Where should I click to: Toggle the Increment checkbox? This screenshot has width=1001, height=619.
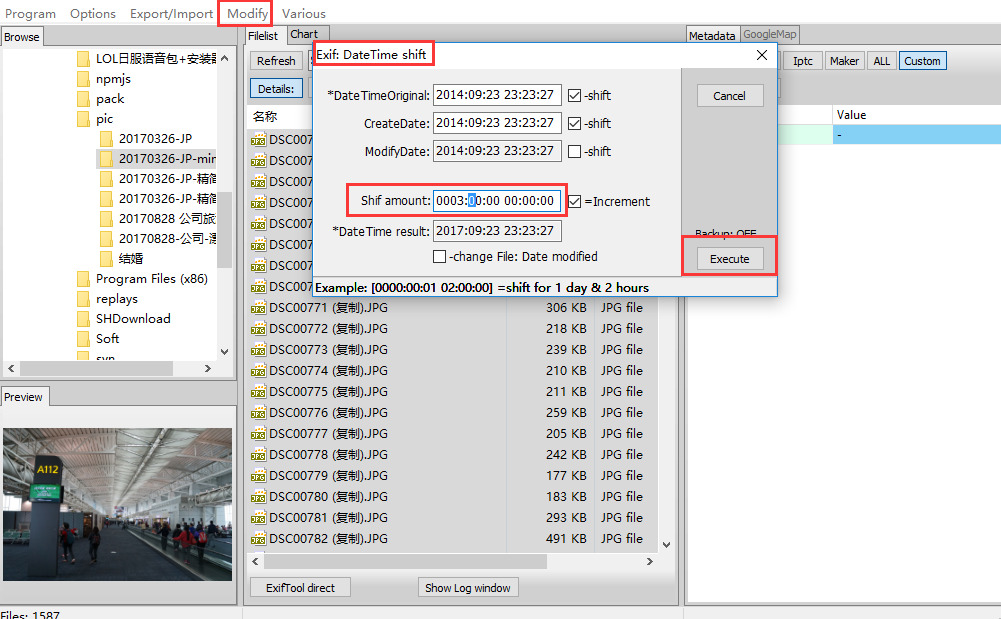click(575, 202)
